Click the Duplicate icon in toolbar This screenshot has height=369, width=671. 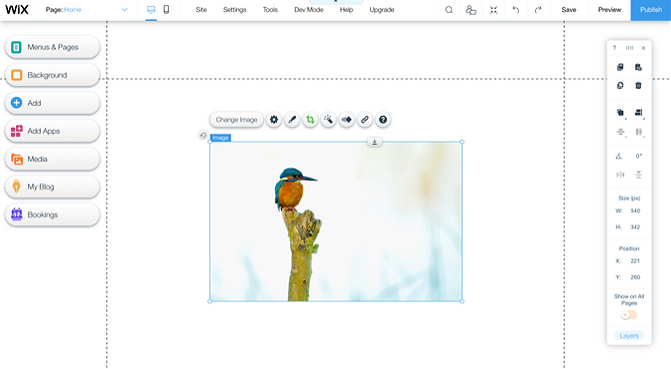[x=620, y=86]
